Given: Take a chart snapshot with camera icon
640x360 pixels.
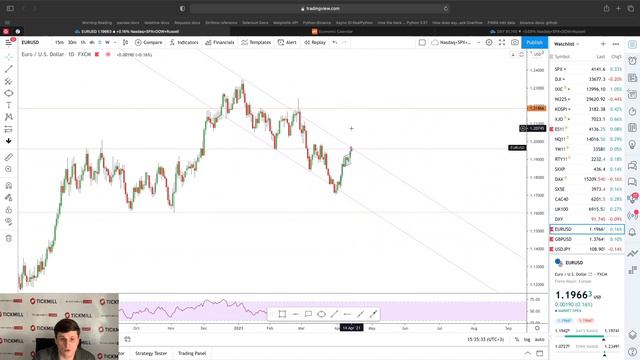Looking at the screenshot, I should click(x=515, y=42).
